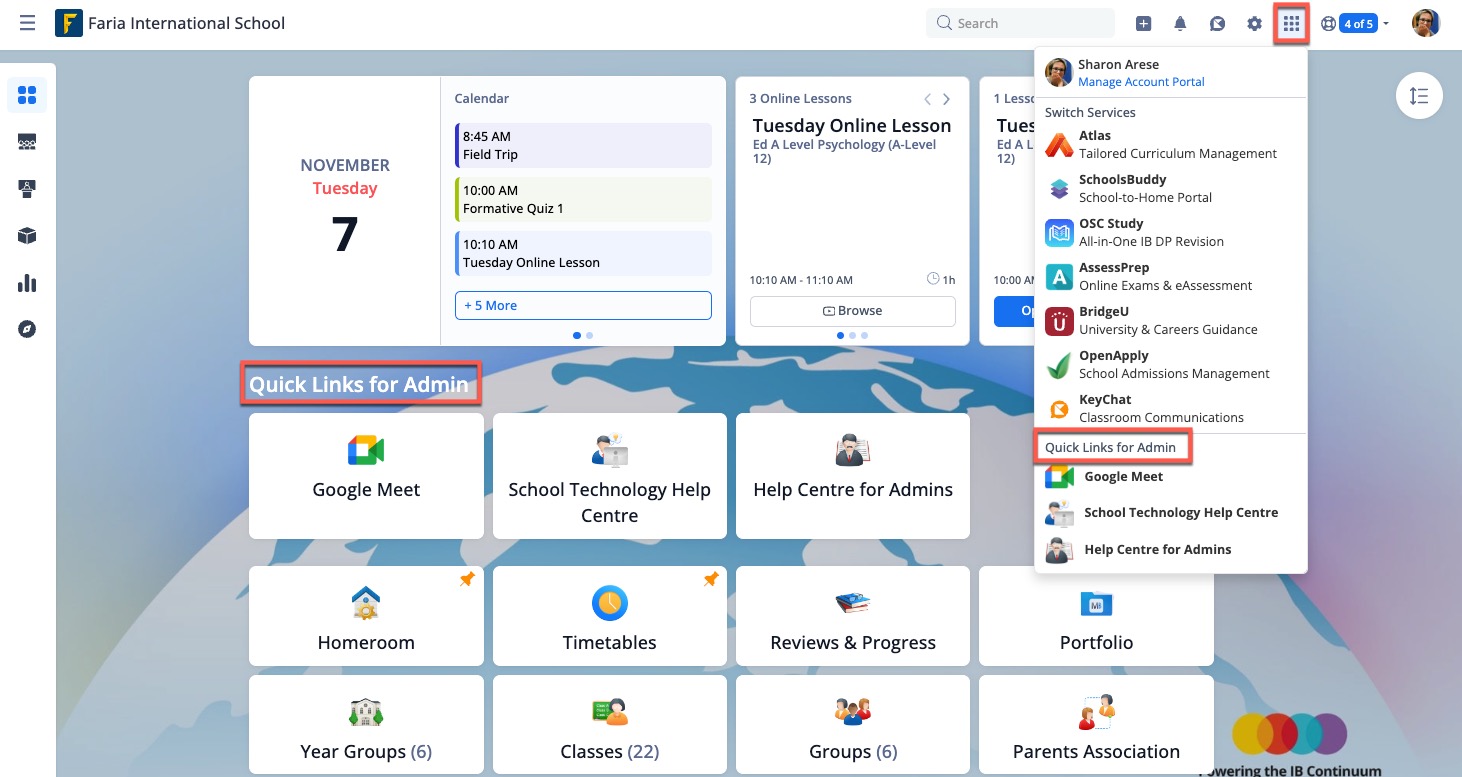This screenshot has height=777, width=1462.
Task: Open the Parents Association tile
Action: pyautogui.click(x=1096, y=725)
